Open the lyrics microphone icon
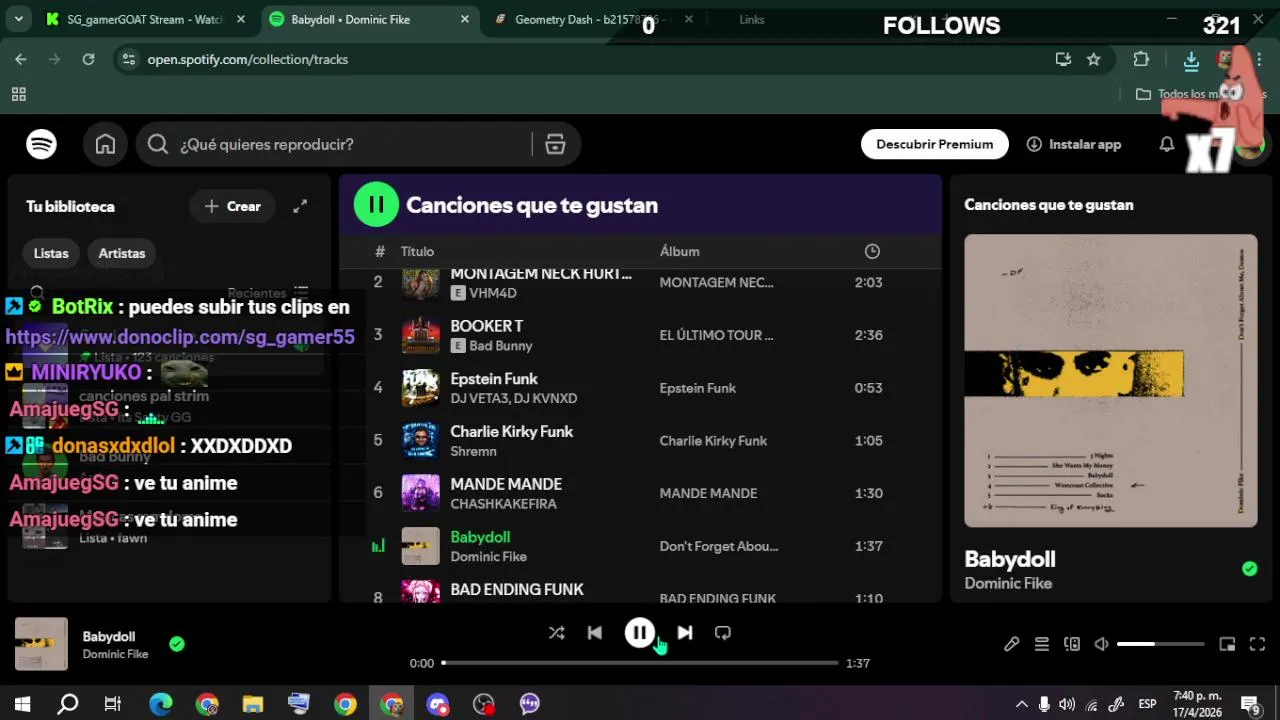The height and width of the screenshot is (720, 1280). 1012,644
